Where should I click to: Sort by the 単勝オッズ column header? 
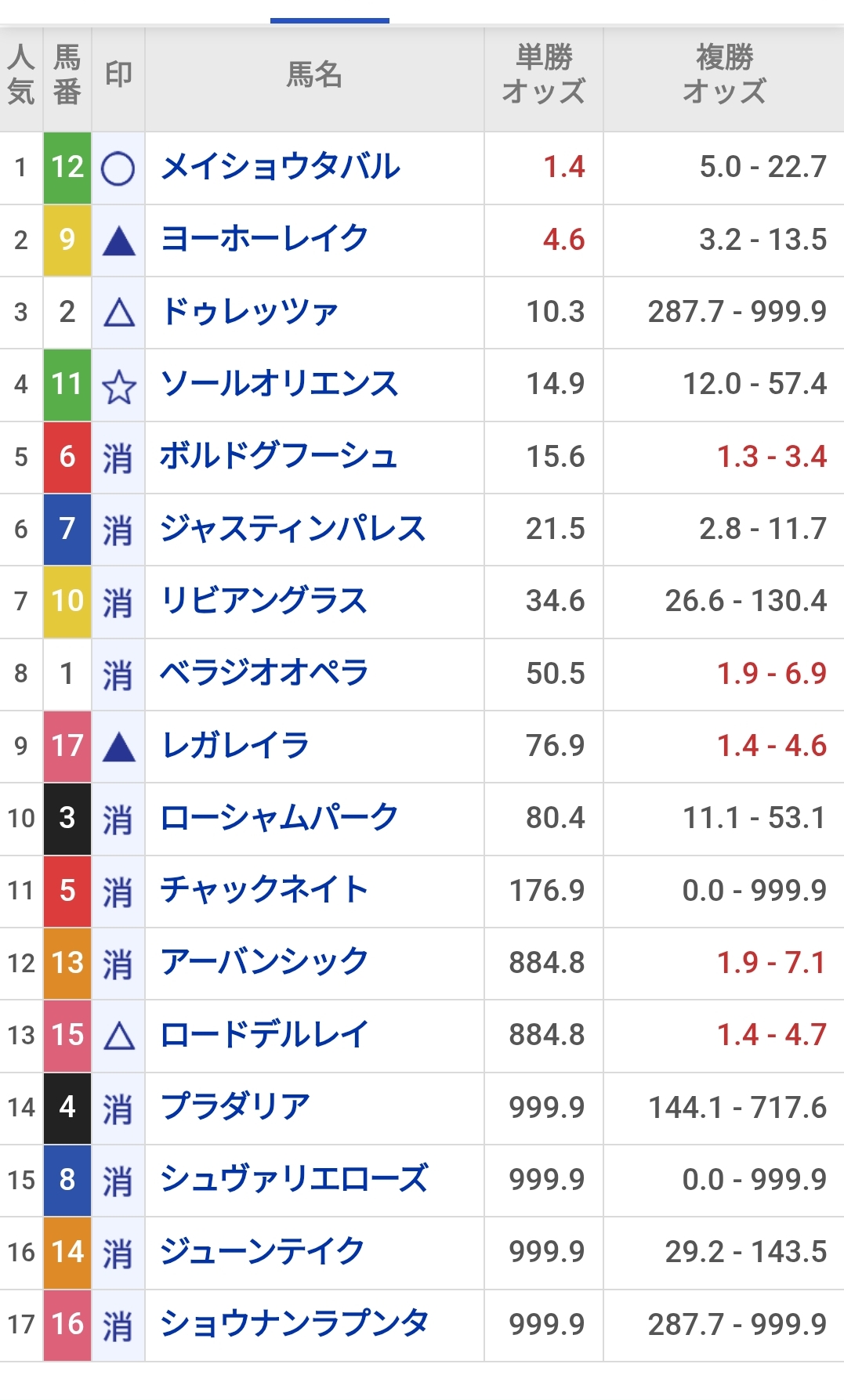pyautogui.click(x=544, y=75)
